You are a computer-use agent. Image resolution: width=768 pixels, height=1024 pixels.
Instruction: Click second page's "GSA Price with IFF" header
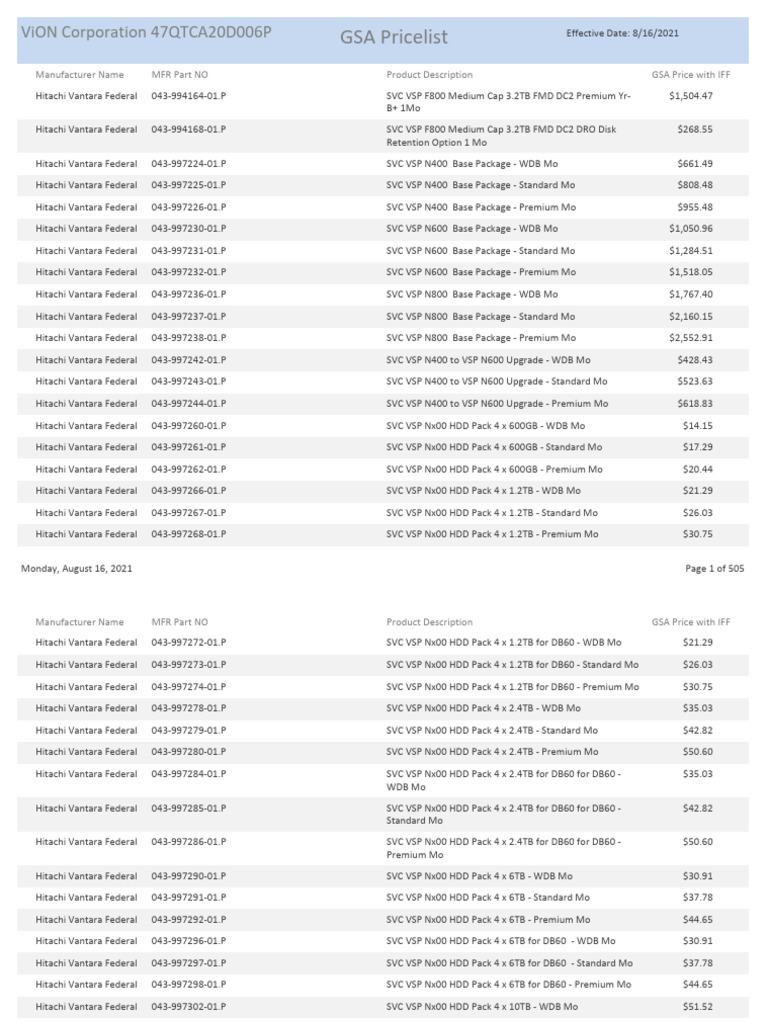point(692,622)
